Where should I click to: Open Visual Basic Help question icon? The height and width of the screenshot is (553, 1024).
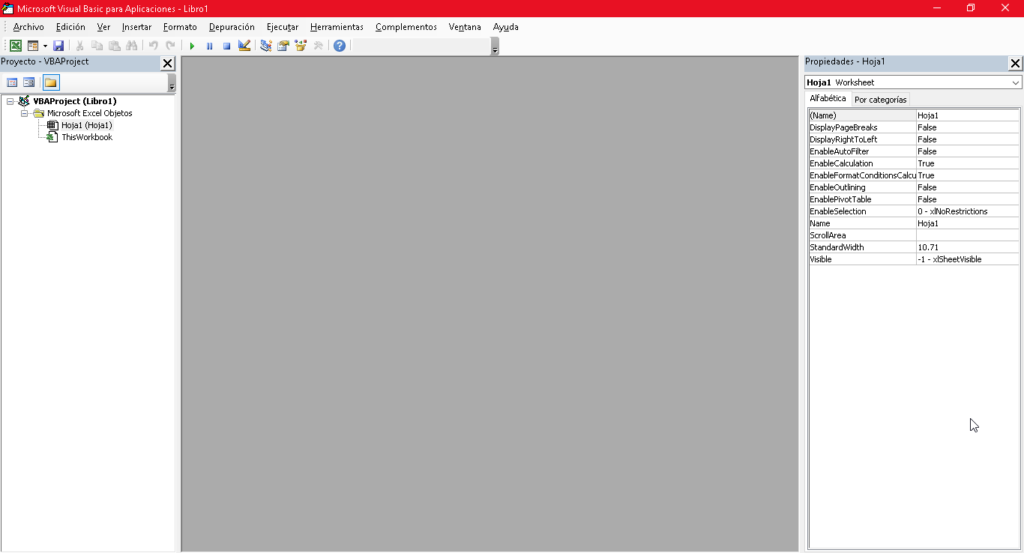click(340, 46)
